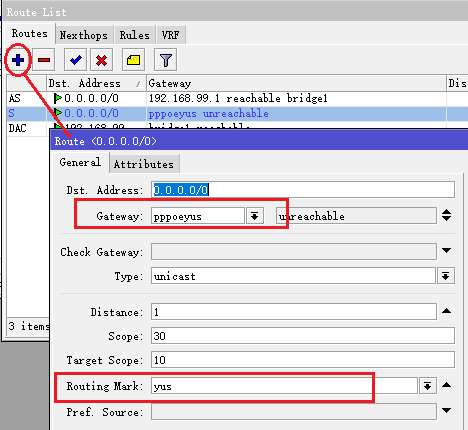Collapse the Routing Mark field arrow
This screenshot has height=430, width=468.
coord(447,385)
